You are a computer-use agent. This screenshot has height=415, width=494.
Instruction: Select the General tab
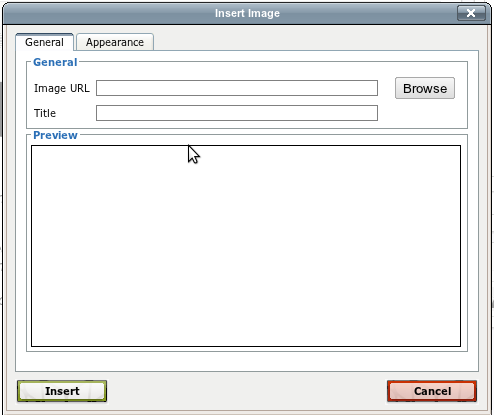[44, 42]
